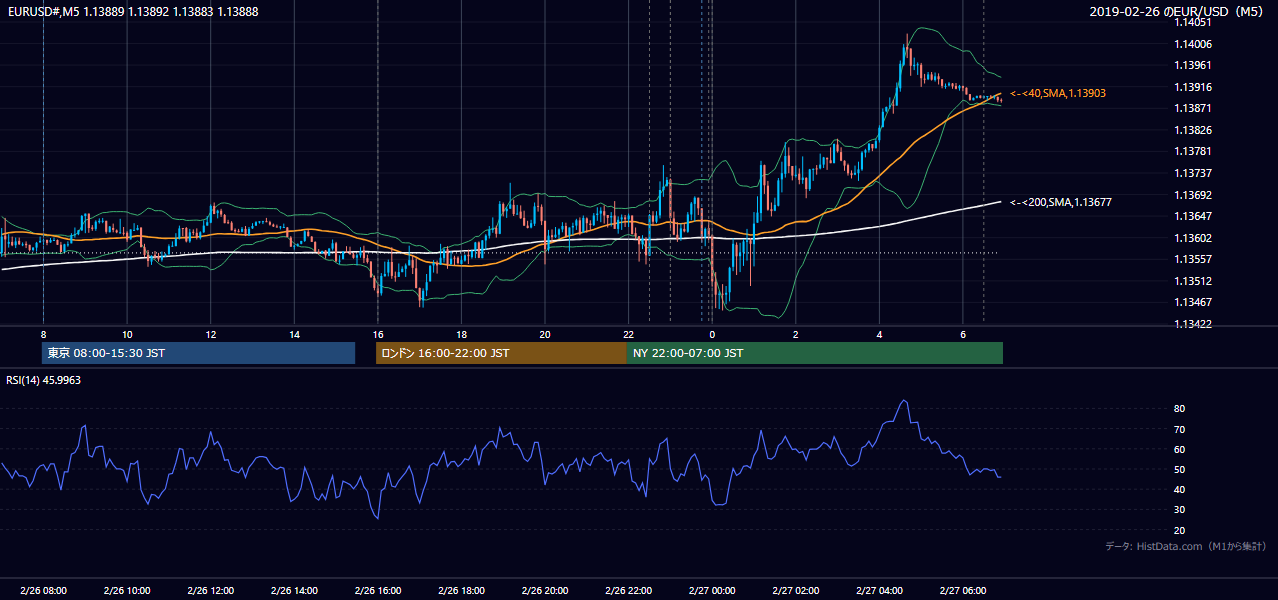Click the RSI axis value 80
Viewport: 1278px width, 600px height.
[x=1180, y=409]
